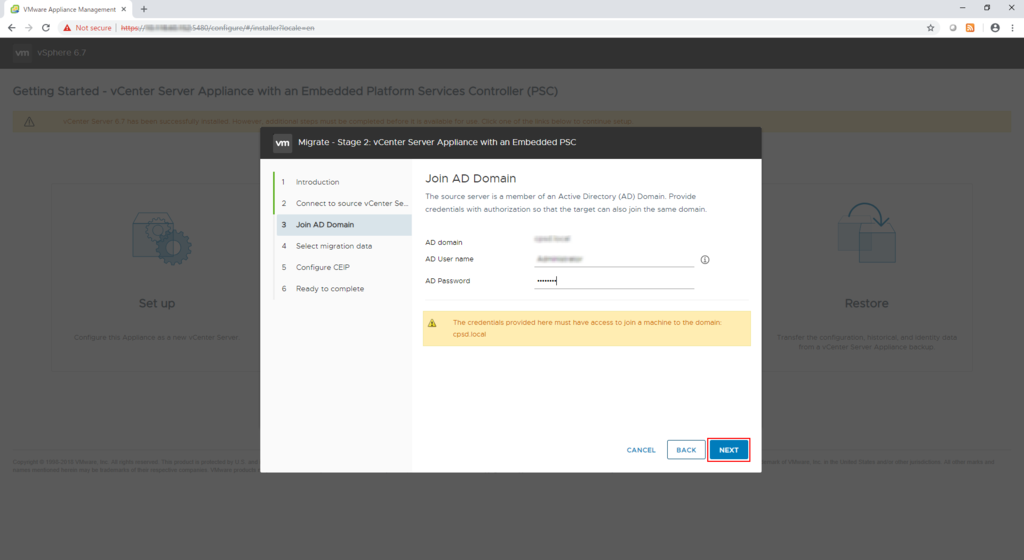Open the Chrome three-dot menu
1024x560 pixels.
(1012, 27)
